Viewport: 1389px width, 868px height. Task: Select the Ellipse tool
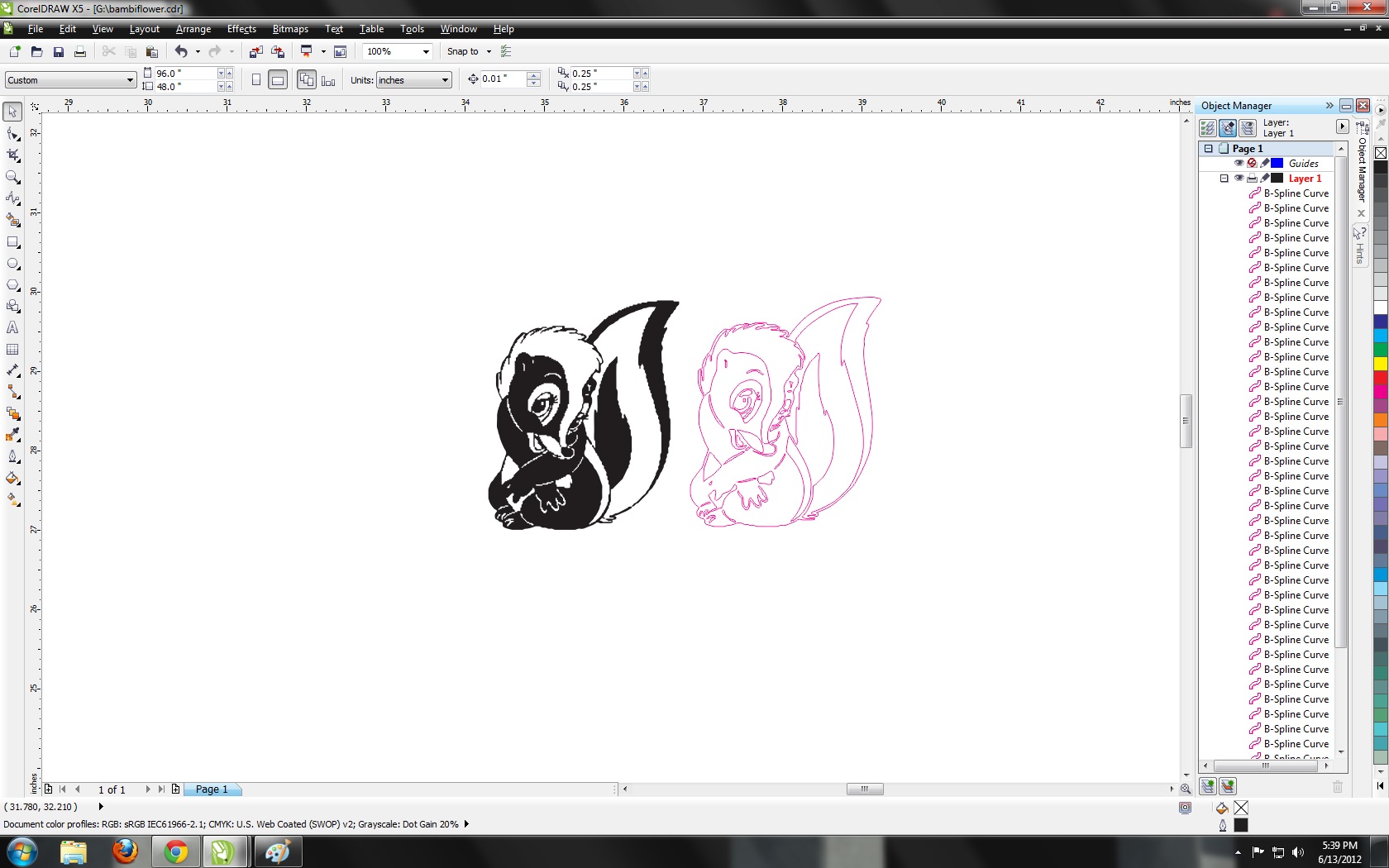click(x=12, y=264)
